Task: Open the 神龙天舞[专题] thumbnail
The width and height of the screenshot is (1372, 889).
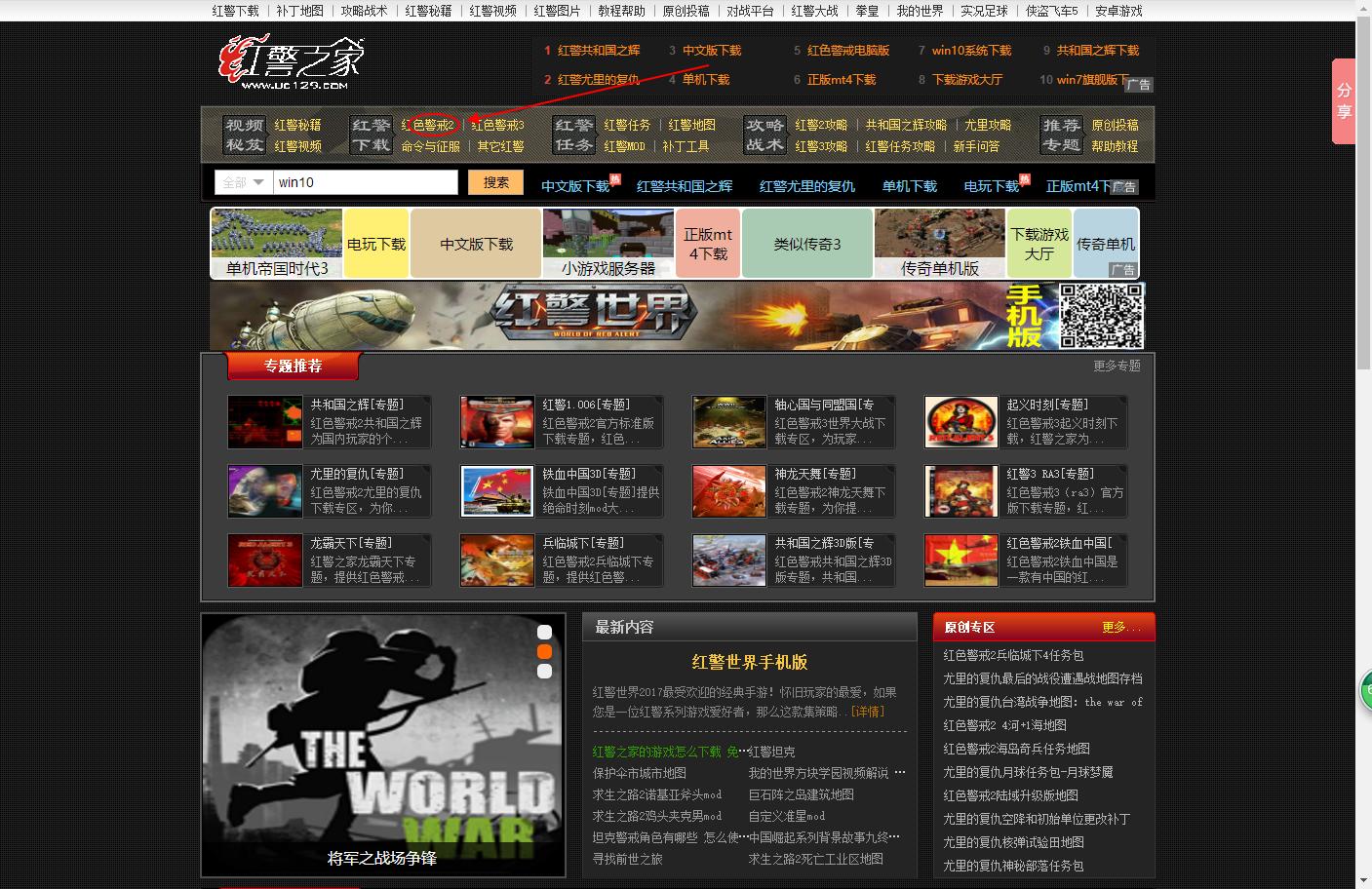Action: 729,491
